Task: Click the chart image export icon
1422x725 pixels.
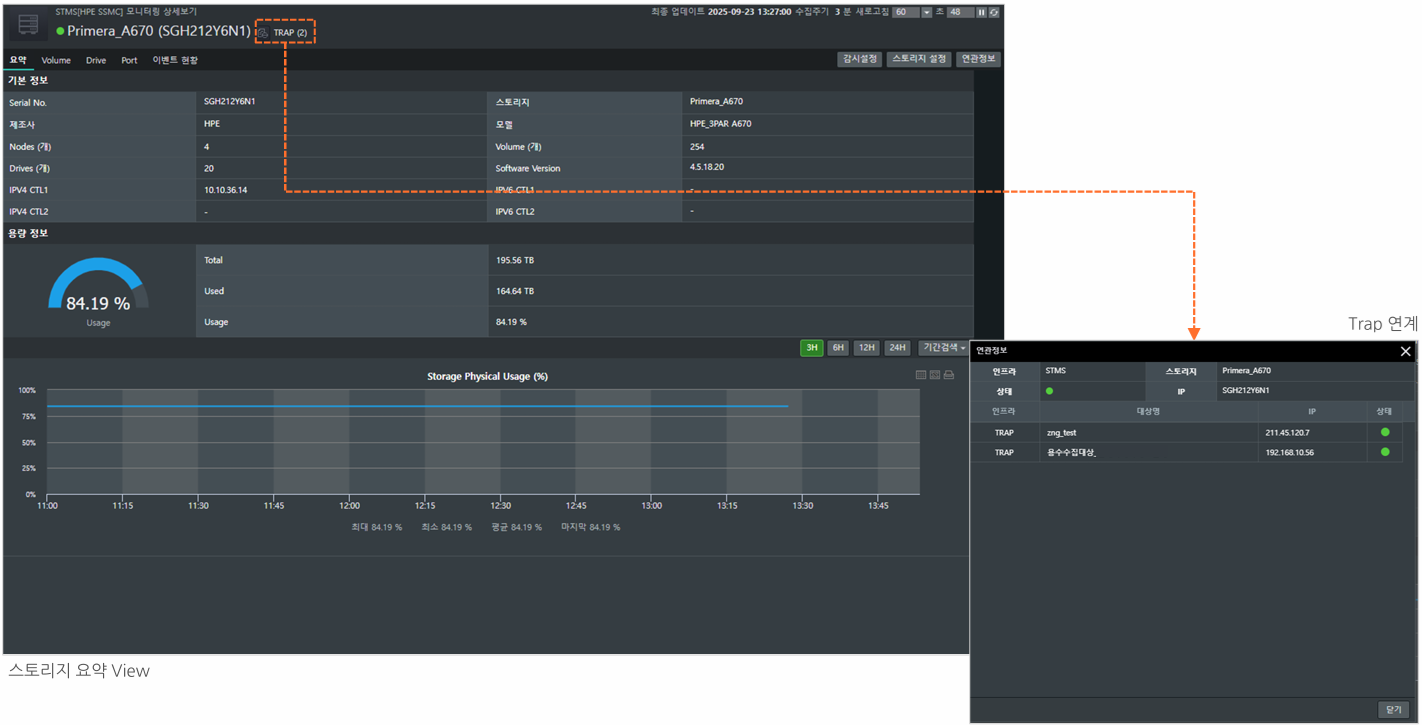Action: pos(935,375)
